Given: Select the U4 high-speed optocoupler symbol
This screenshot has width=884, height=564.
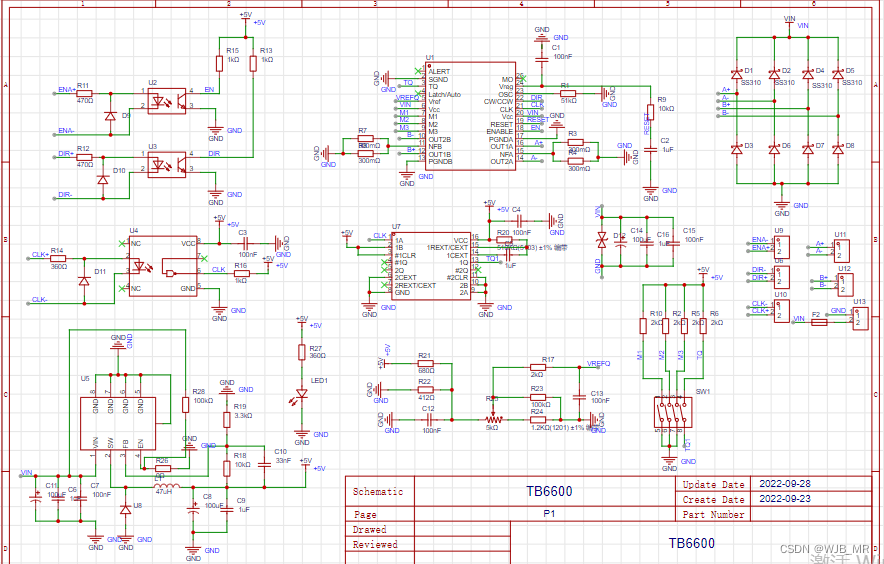Looking at the screenshot, I should point(163,266).
